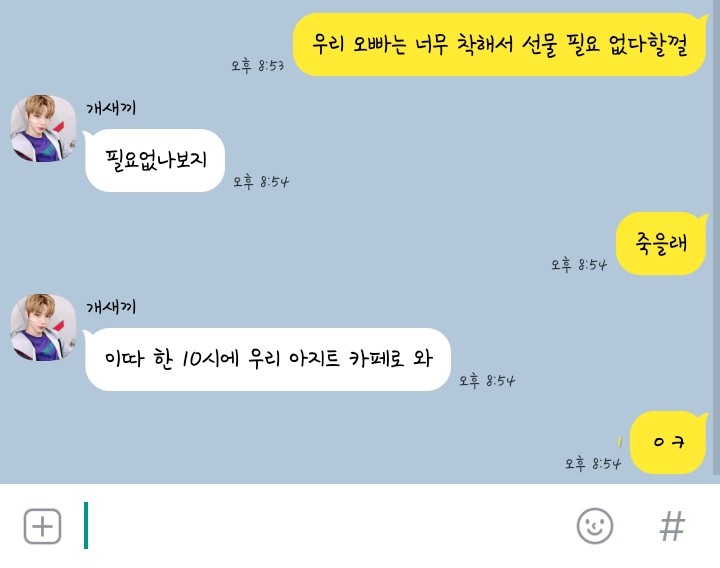The width and height of the screenshot is (720, 568).
Task: Select the yellow 죽을래 bubble
Action: [x=661, y=243]
